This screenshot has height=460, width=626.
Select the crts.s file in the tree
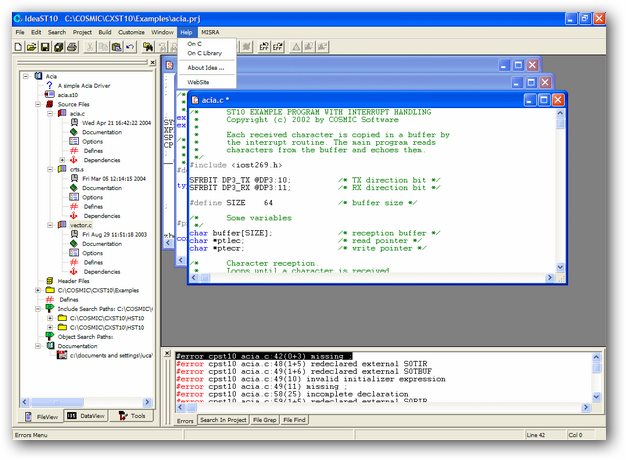(x=77, y=169)
